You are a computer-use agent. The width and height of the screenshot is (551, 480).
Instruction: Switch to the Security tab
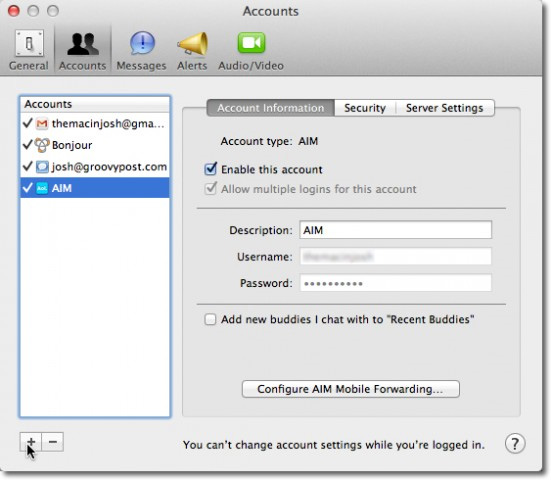point(365,108)
